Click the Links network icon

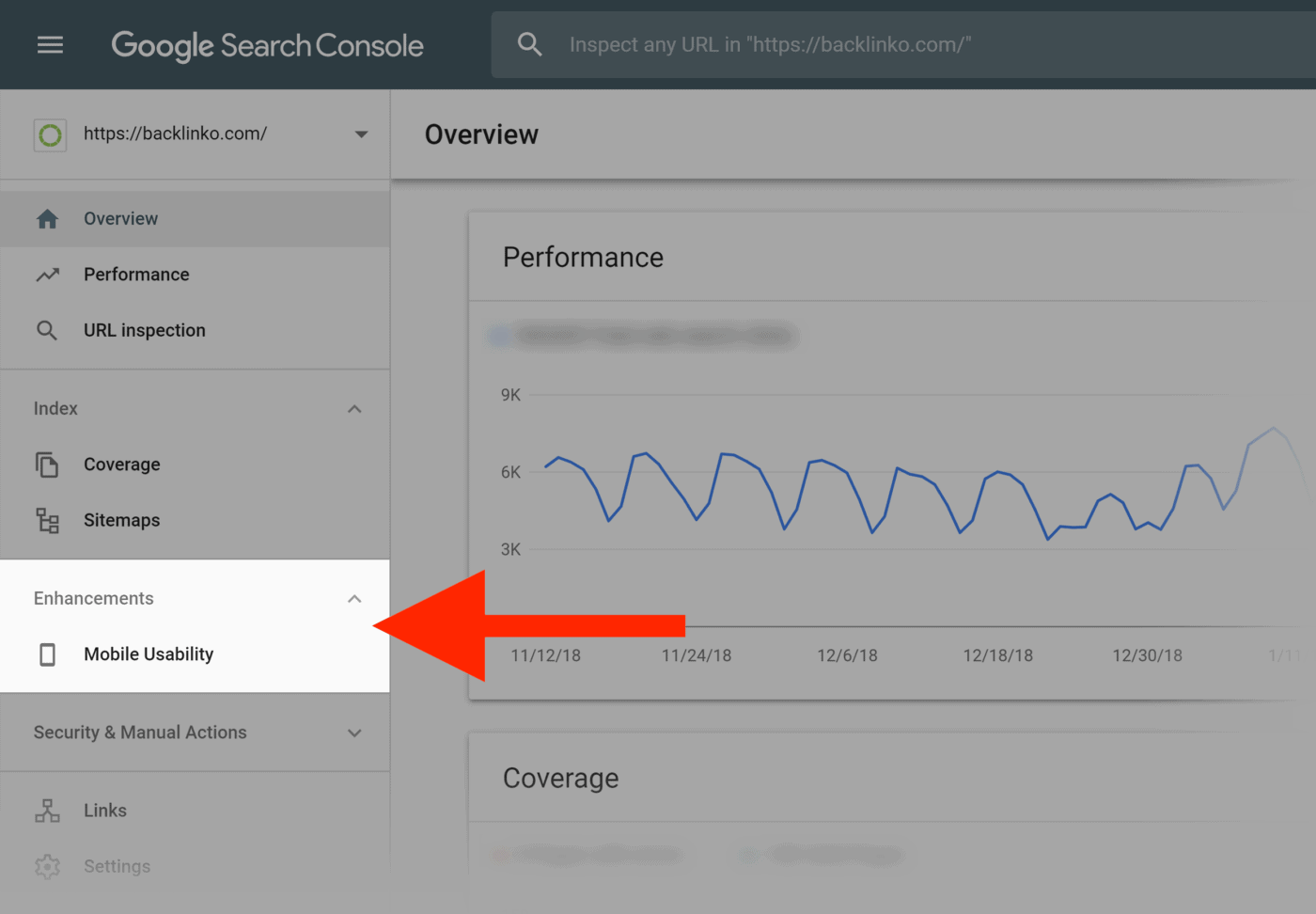(x=47, y=811)
